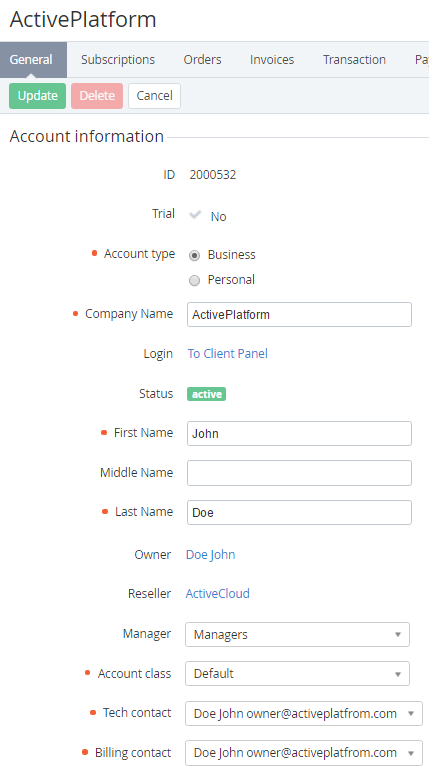Expand the Billing contact dropdown
This screenshot has height=771, width=429.
pyautogui.click(x=304, y=753)
